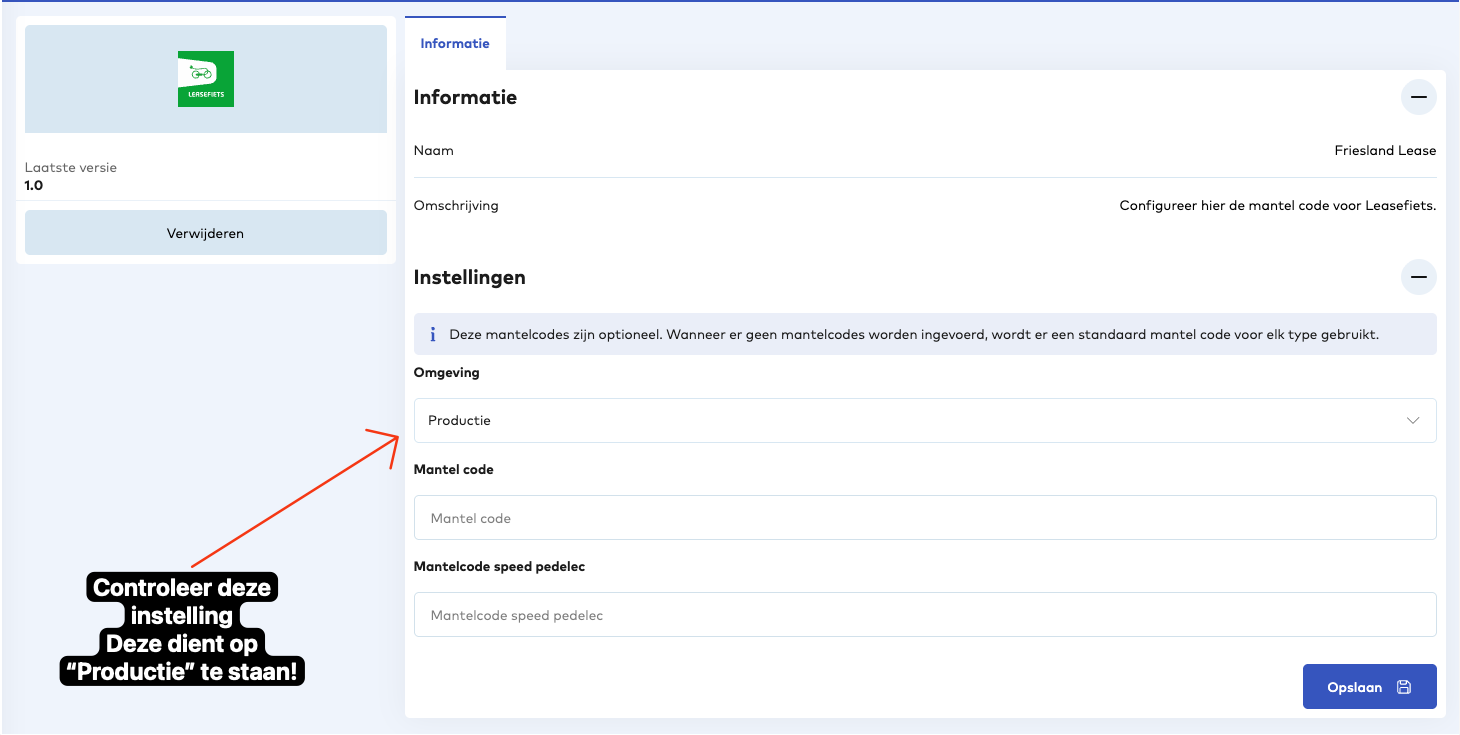The image size is (1460, 735).
Task: Click the Omschrijving description text about Leasefiets
Action: coord(1277,206)
